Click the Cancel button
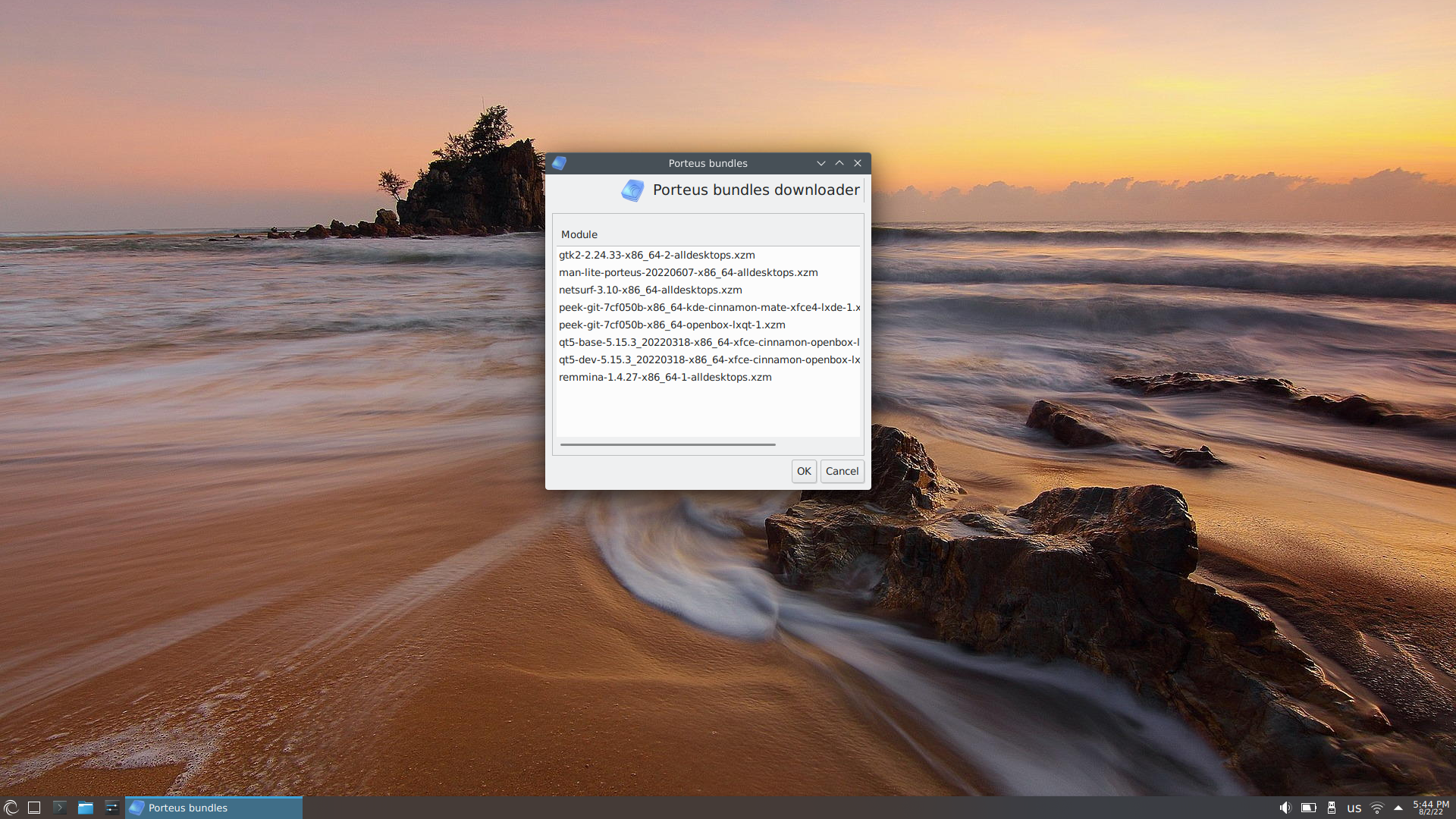Viewport: 1456px width, 819px height. tap(842, 471)
